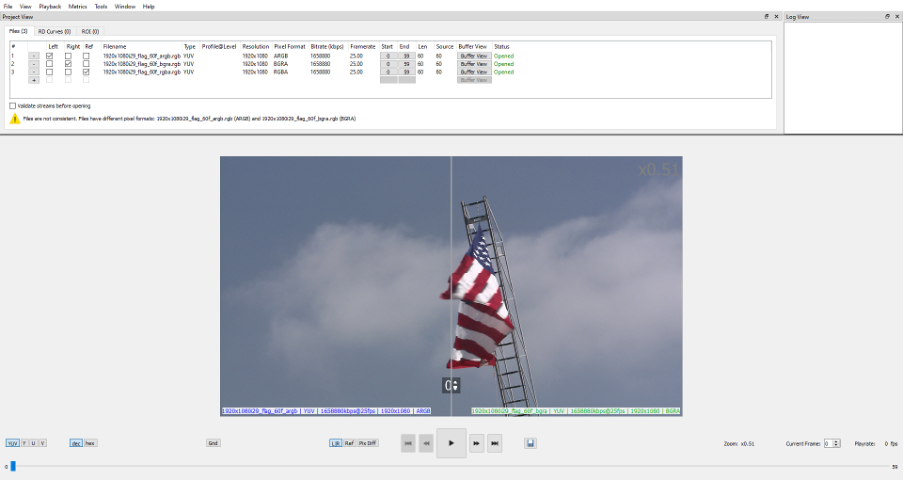Undock the Project View panel

(766, 17)
